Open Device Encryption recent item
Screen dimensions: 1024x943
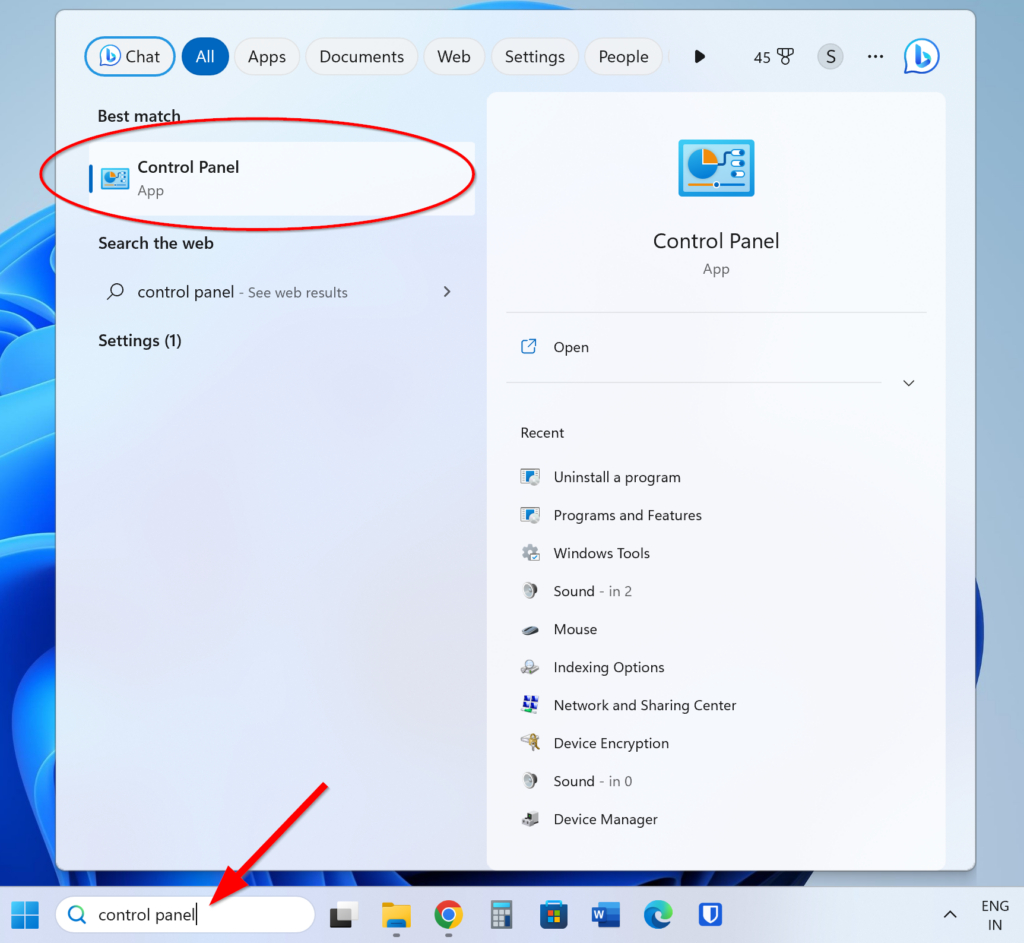pyautogui.click(x=716, y=743)
